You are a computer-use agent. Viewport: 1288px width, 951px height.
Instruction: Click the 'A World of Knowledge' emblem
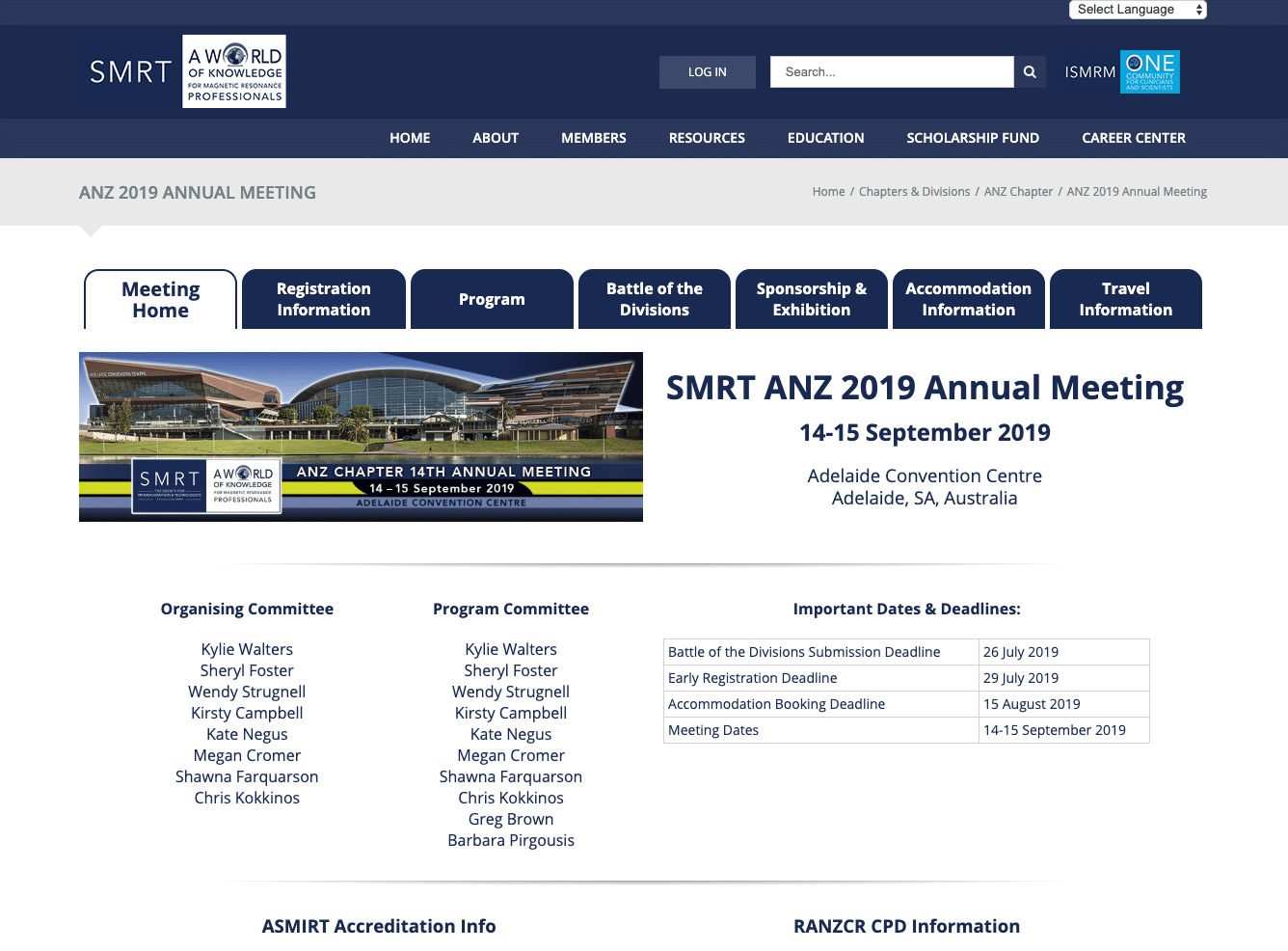(x=233, y=71)
